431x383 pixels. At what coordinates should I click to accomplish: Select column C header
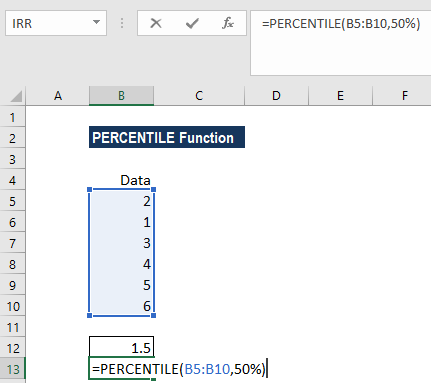pos(199,96)
